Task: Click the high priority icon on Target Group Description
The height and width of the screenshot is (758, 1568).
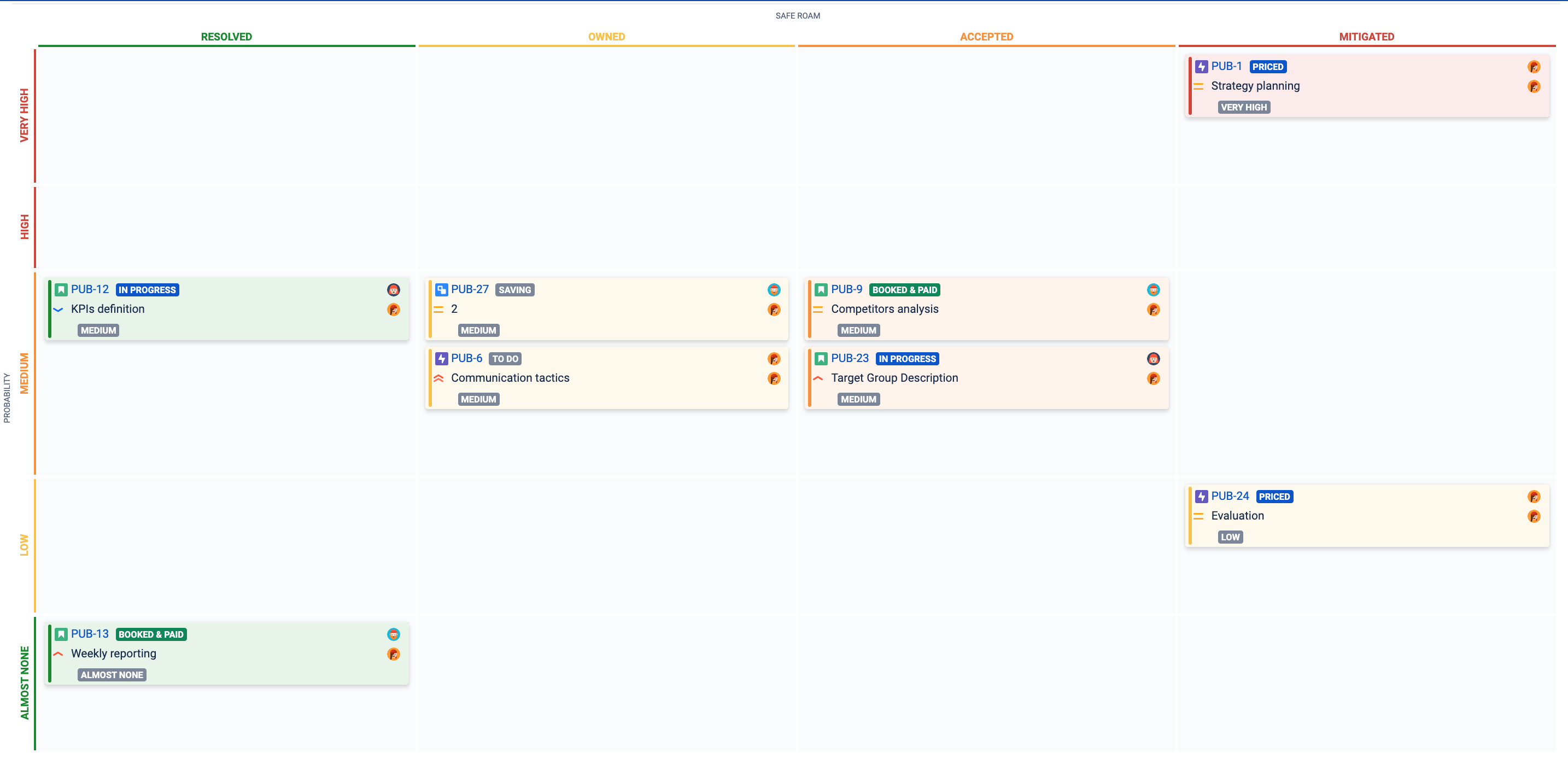Action: tap(818, 378)
